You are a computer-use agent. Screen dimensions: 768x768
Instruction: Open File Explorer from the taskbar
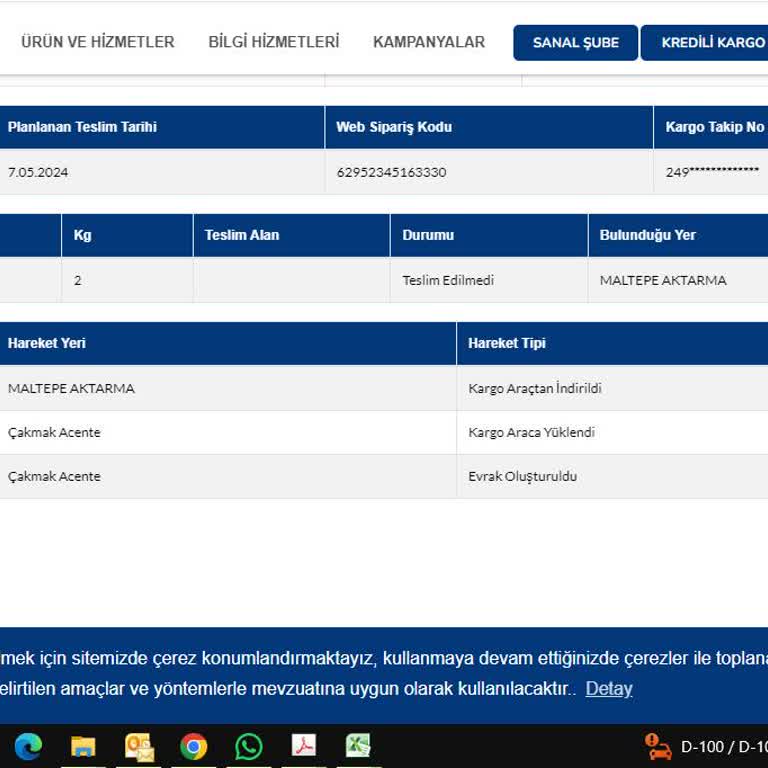coord(83,746)
